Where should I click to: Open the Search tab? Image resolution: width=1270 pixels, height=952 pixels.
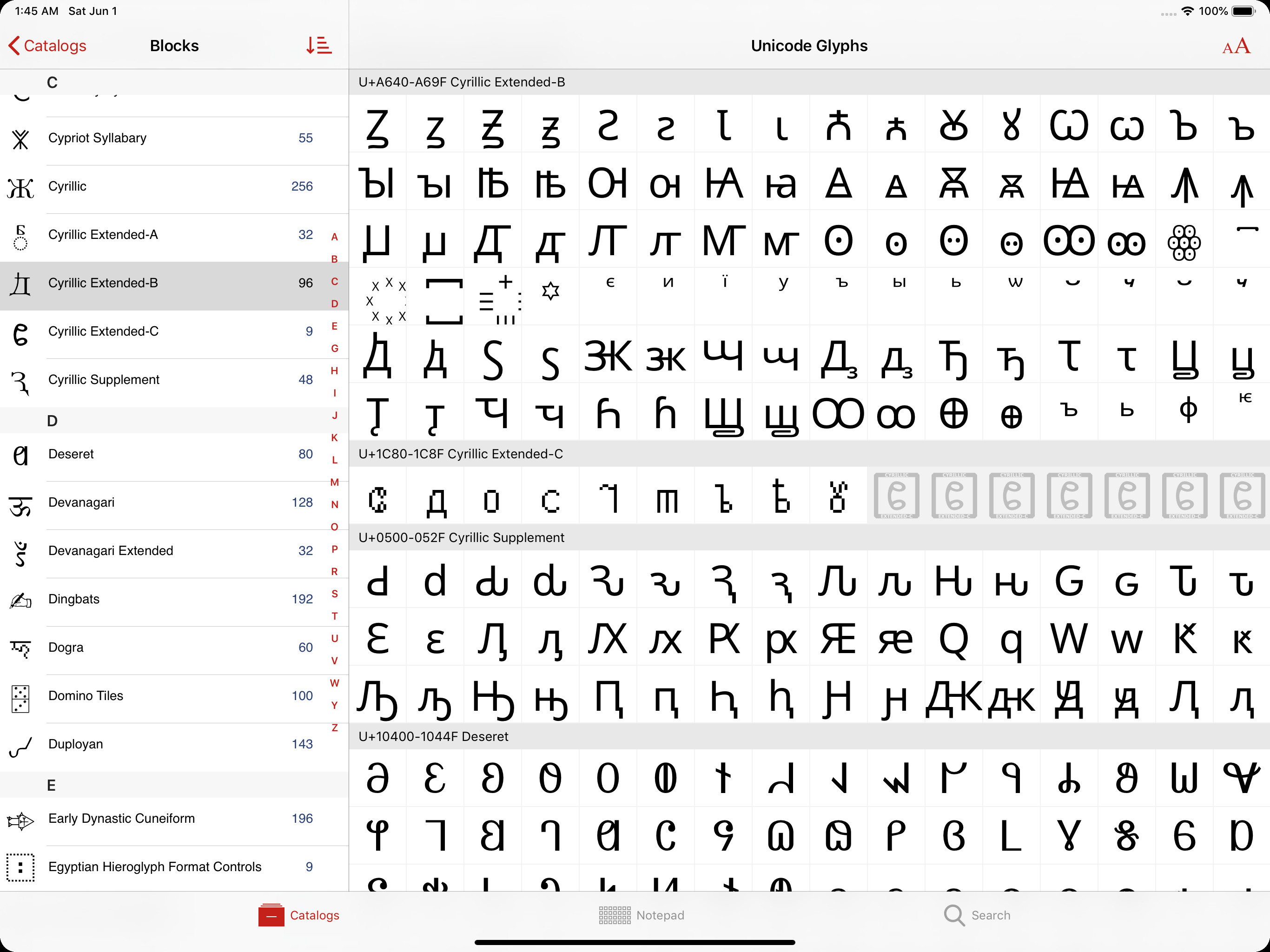977,915
